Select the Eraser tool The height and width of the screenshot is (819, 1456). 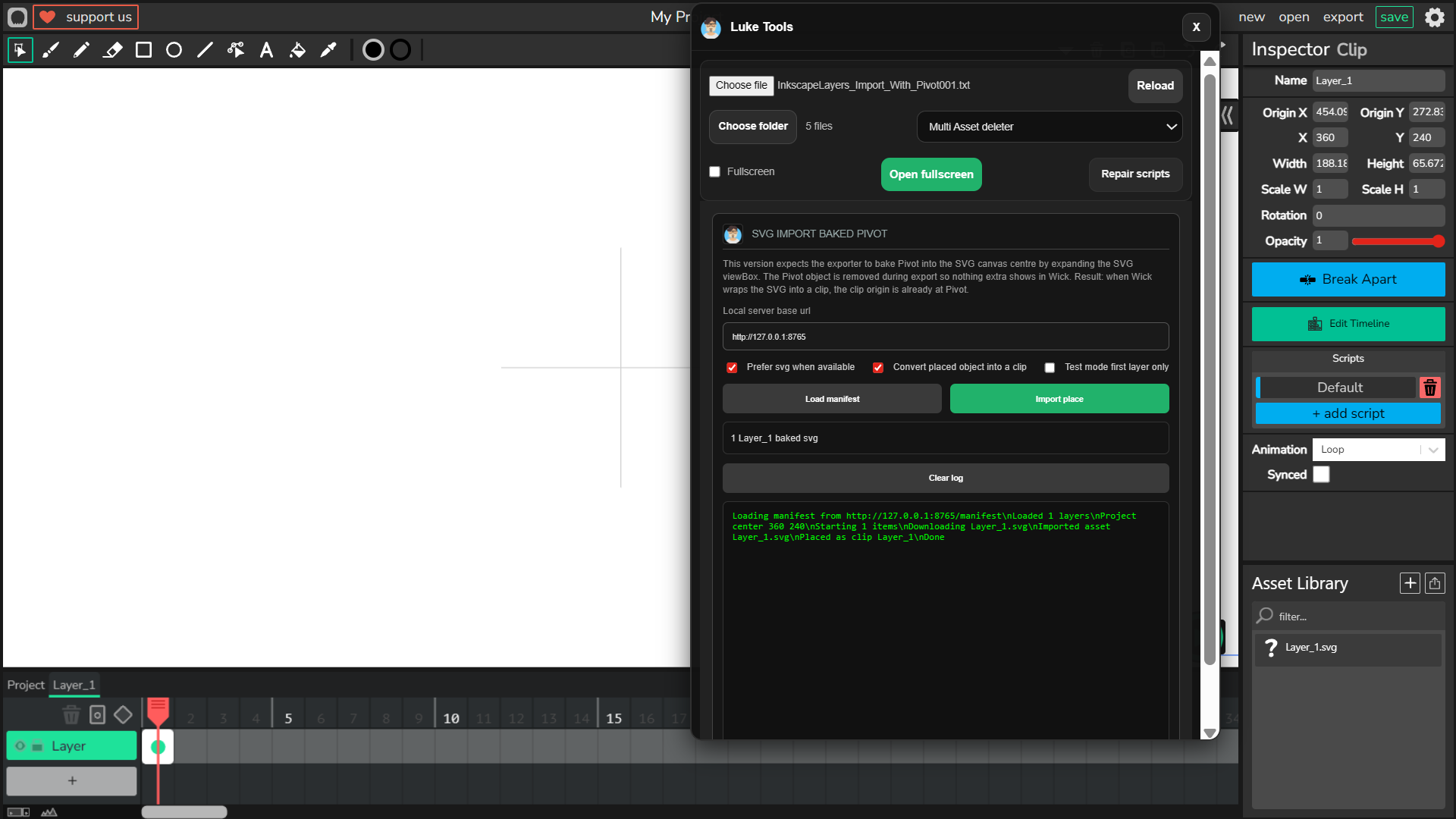pos(112,50)
